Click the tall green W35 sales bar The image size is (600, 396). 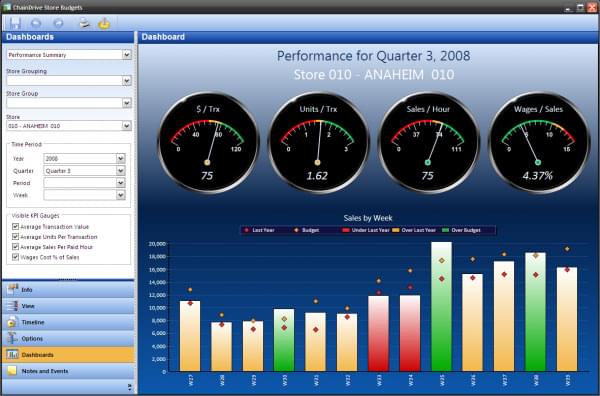pos(442,306)
